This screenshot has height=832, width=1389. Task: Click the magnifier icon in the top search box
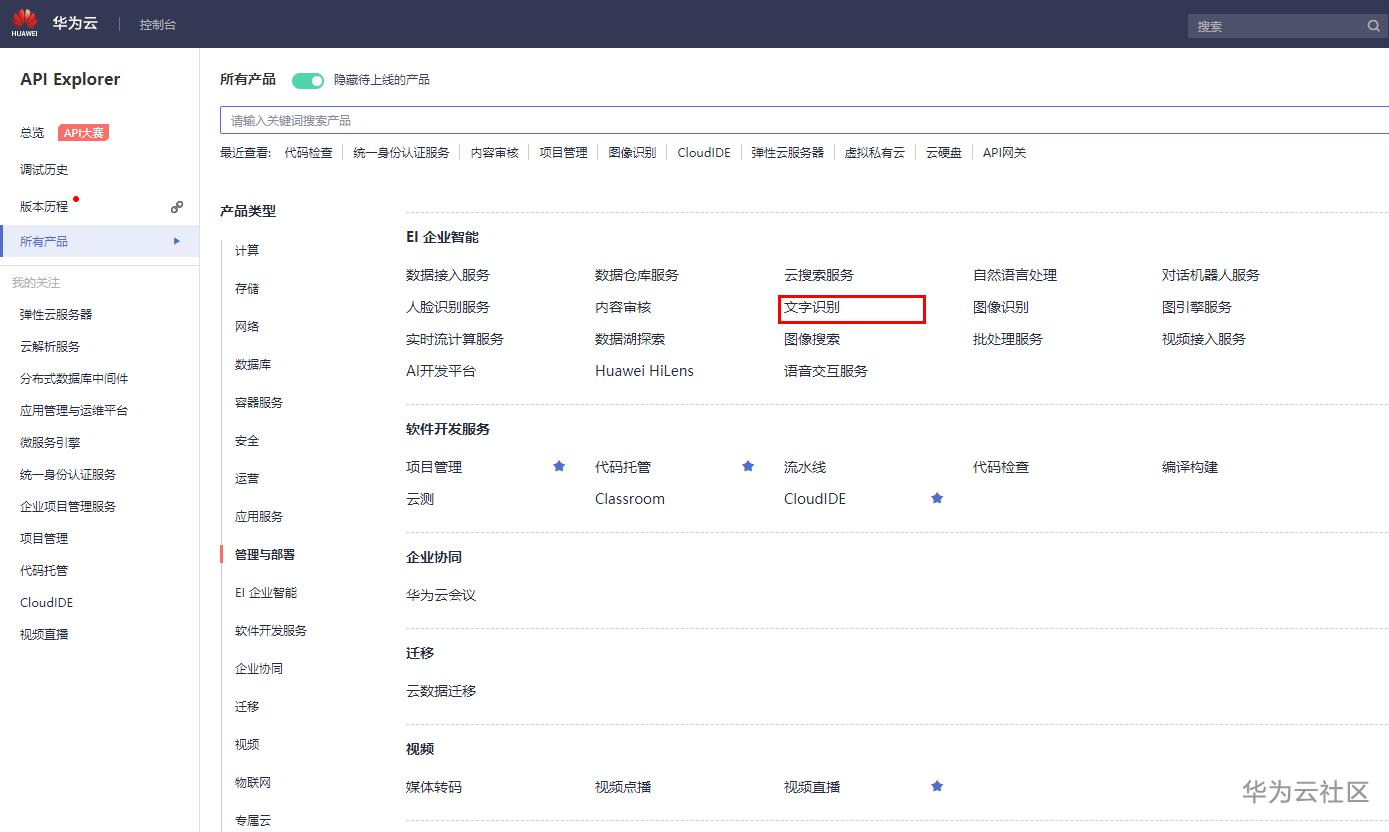coord(1374,26)
